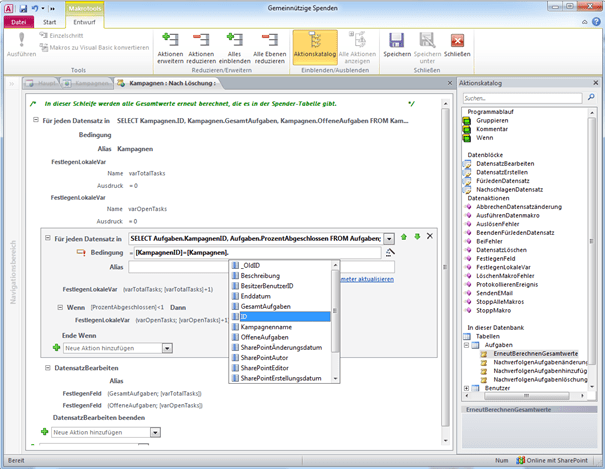Select the Entwurf ribbon tab
The width and height of the screenshot is (605, 469).
point(84,22)
